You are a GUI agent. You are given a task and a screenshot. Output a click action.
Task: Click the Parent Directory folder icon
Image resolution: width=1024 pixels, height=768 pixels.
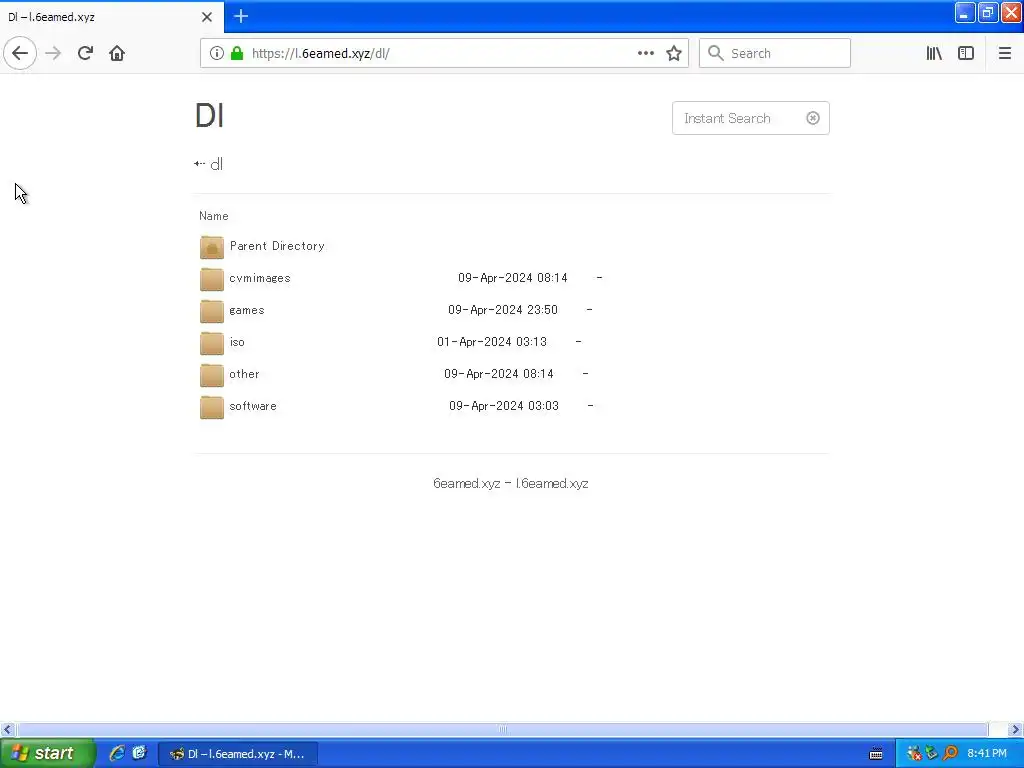(x=212, y=247)
